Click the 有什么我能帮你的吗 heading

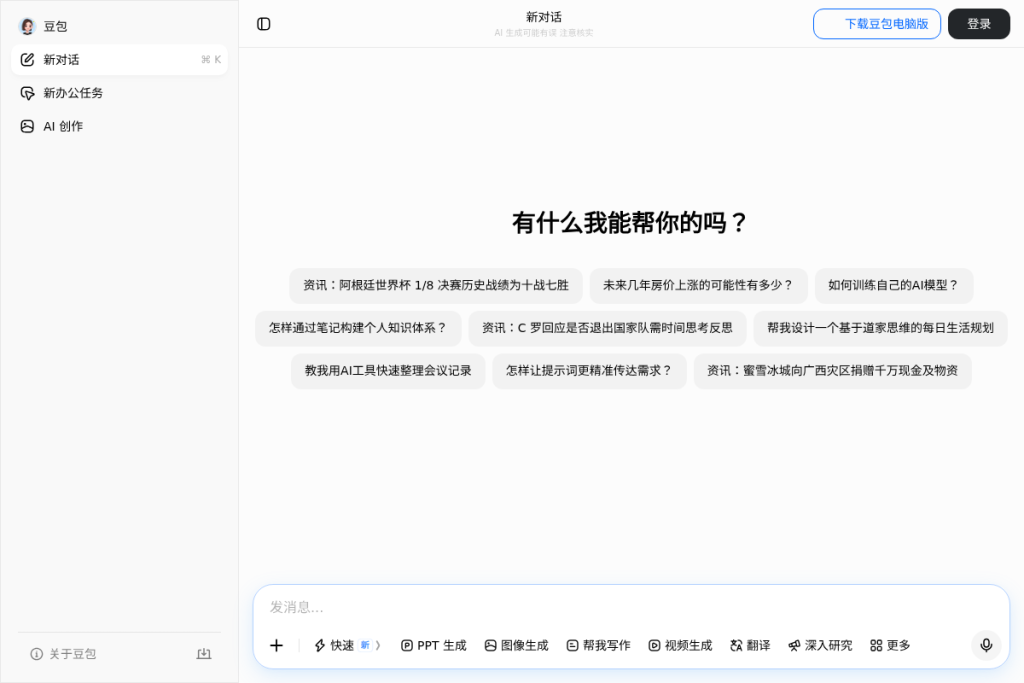click(x=630, y=223)
